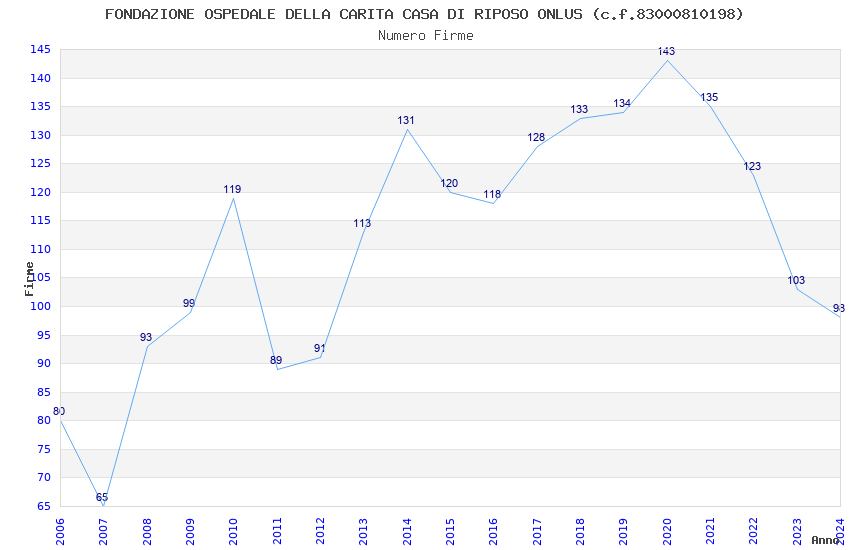Click x-axis year 2008
Viewport: 850px width, 550px height.
coord(146,531)
